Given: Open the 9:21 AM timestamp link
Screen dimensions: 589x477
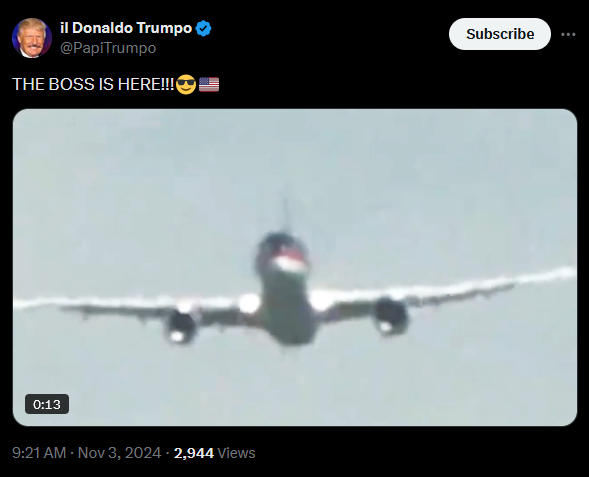Looking at the screenshot, I should (x=39, y=453).
